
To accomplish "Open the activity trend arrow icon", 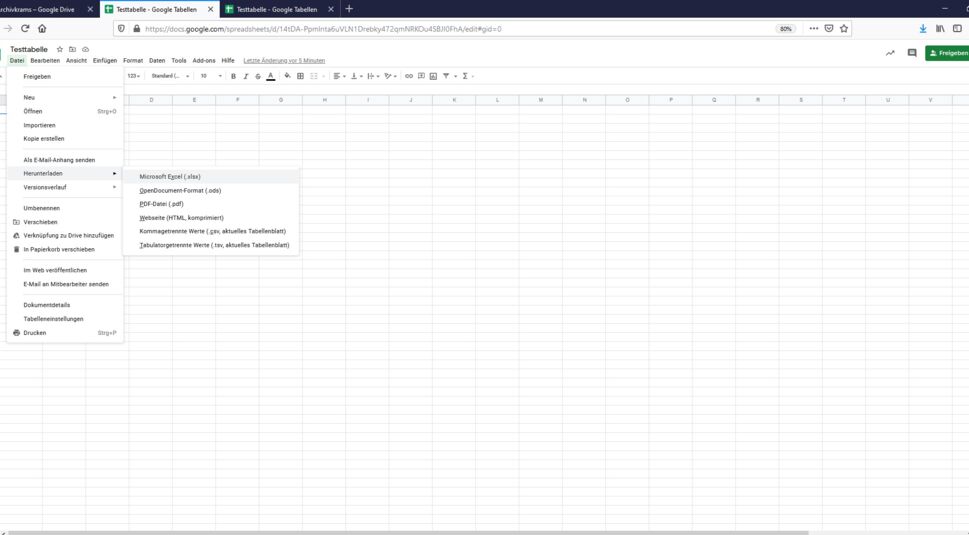I will [x=890, y=53].
